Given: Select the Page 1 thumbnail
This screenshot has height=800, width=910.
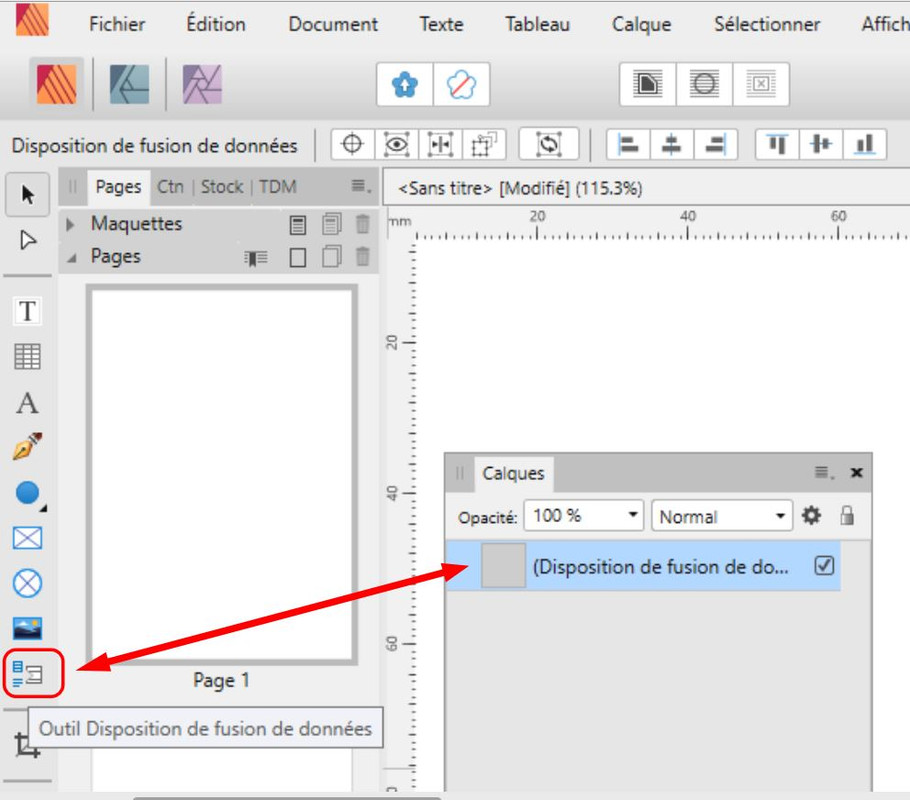Looking at the screenshot, I should 222,474.
